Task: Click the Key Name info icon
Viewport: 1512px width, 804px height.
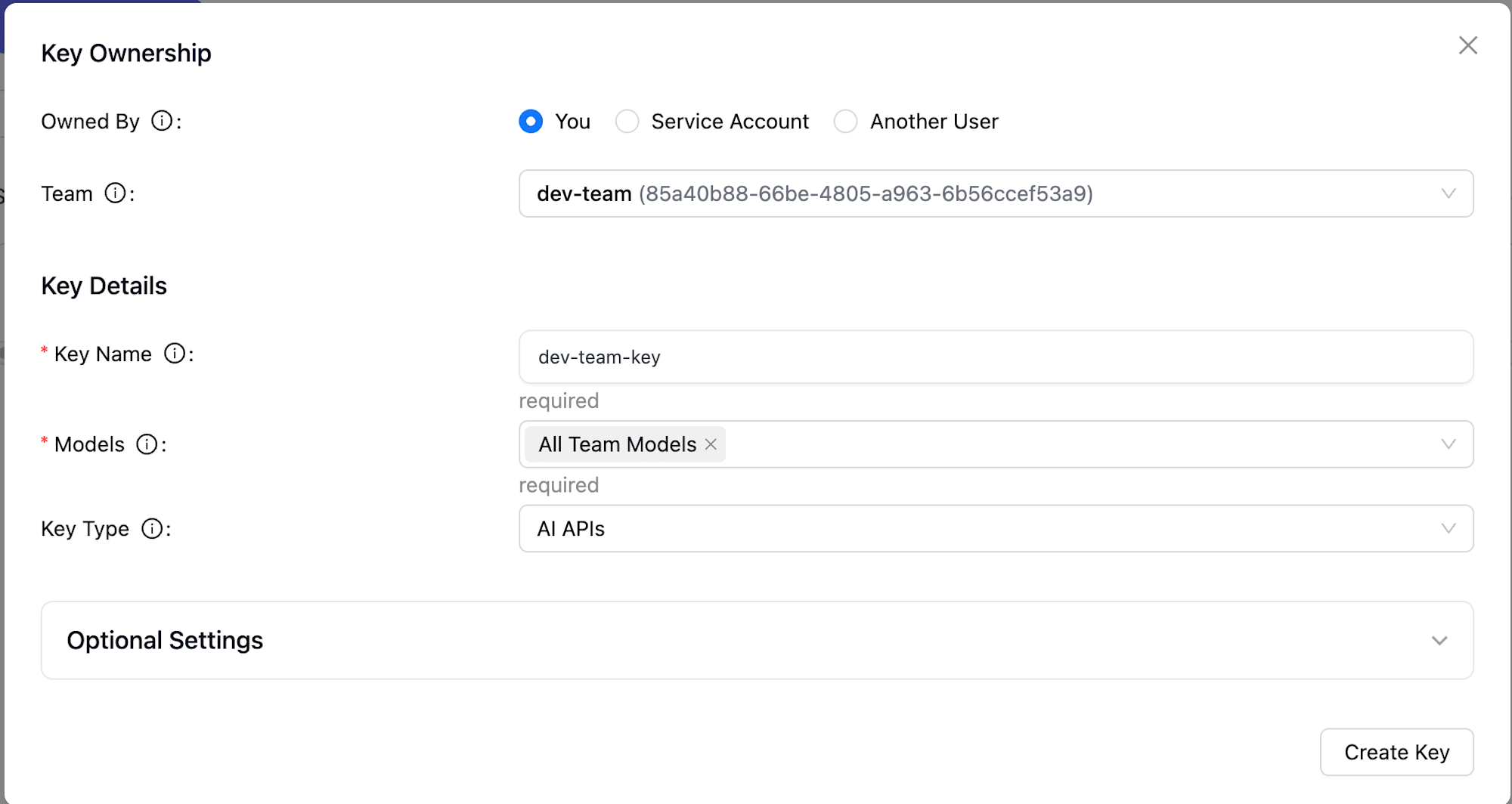Action: click(x=175, y=354)
